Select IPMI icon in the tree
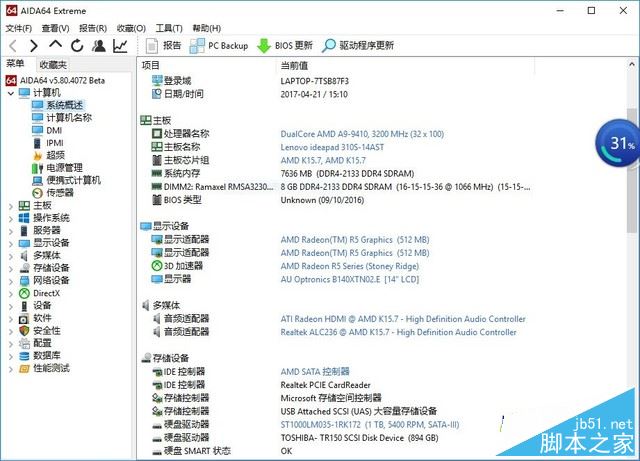The height and width of the screenshot is (461, 640). pyautogui.click(x=38, y=143)
